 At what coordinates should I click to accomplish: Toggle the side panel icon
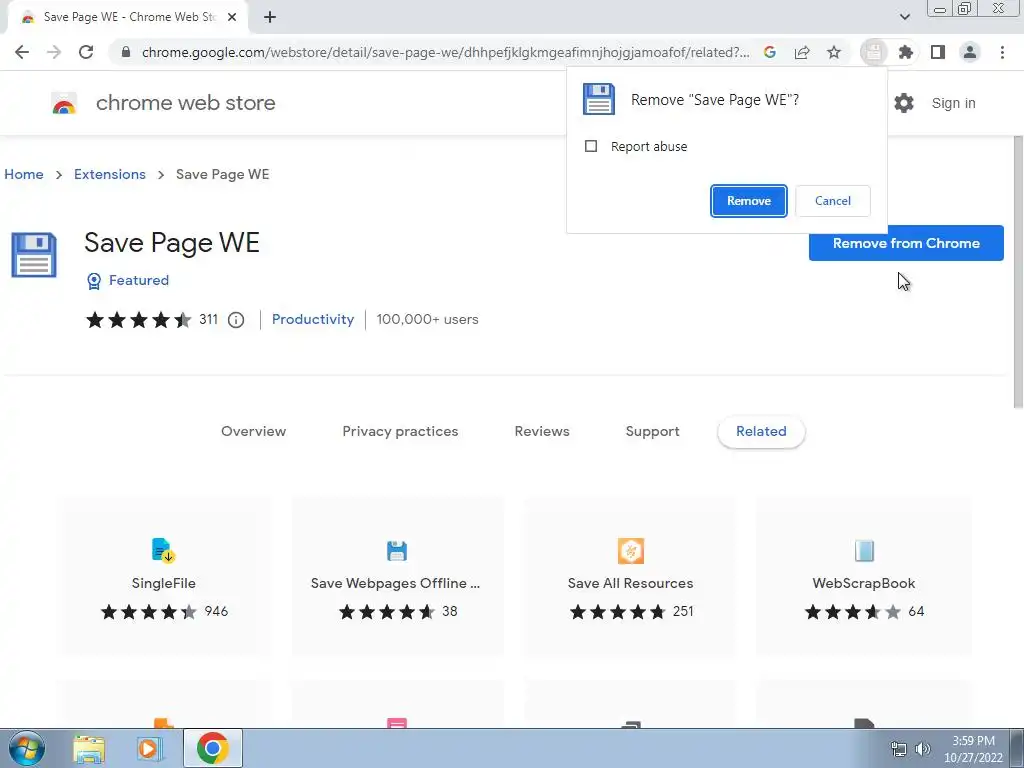(938, 52)
